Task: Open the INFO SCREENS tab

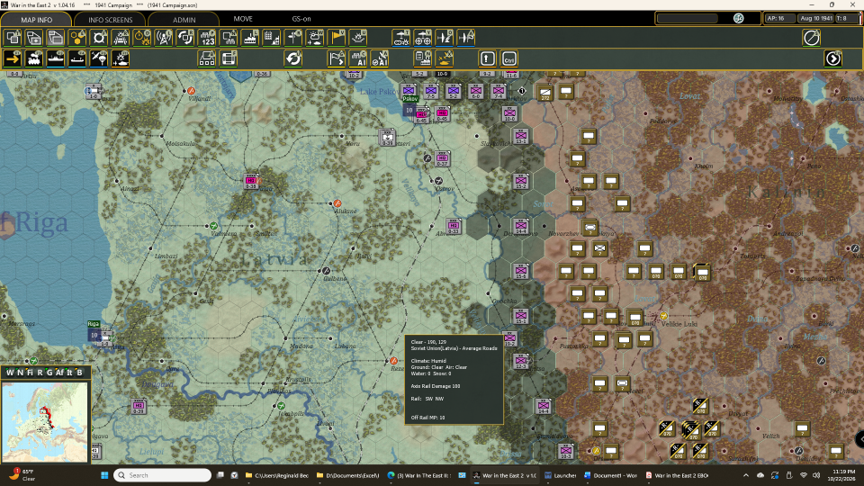Action: click(x=110, y=19)
